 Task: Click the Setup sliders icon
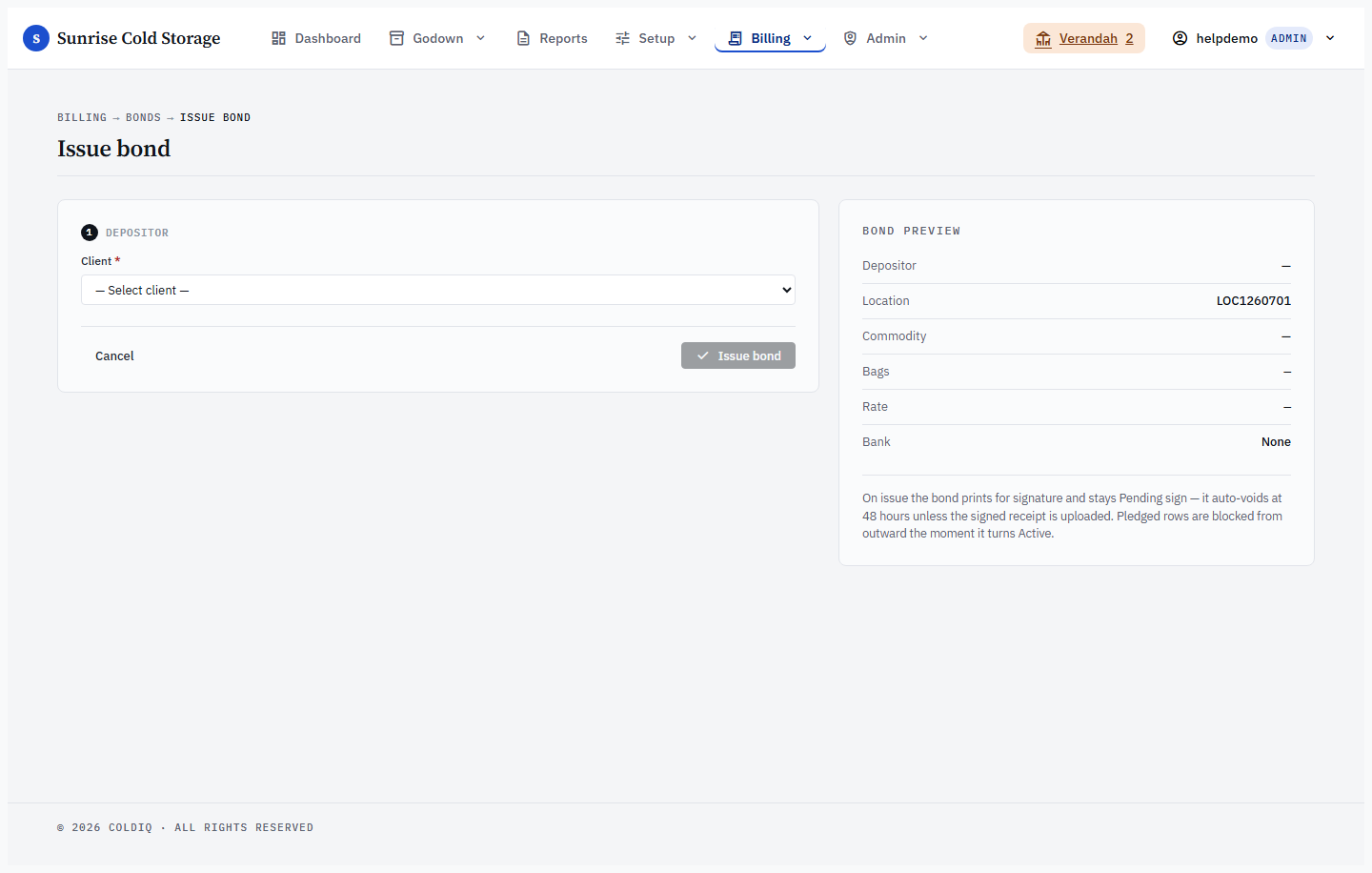click(622, 38)
